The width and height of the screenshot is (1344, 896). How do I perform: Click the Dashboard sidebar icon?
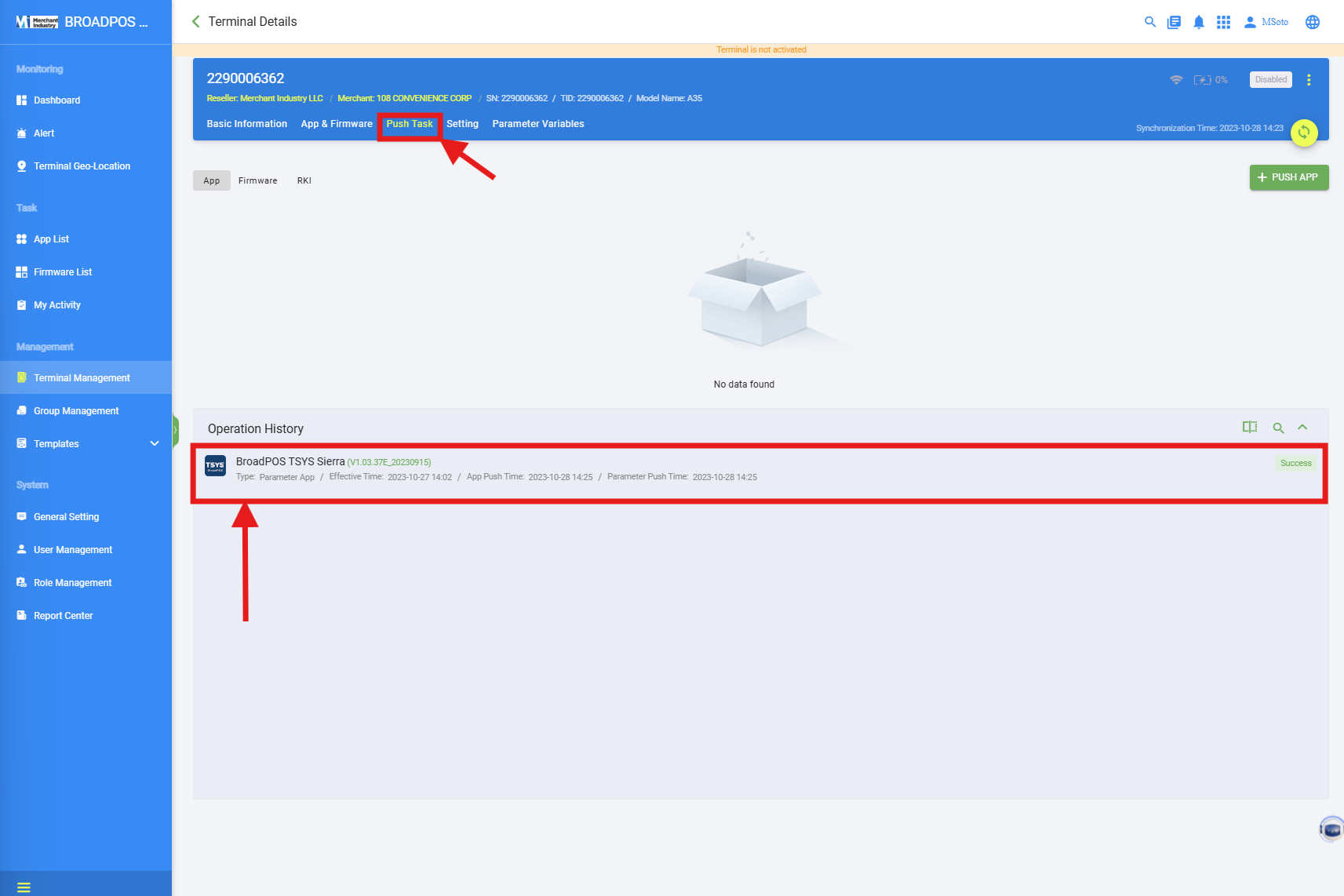[x=21, y=100]
